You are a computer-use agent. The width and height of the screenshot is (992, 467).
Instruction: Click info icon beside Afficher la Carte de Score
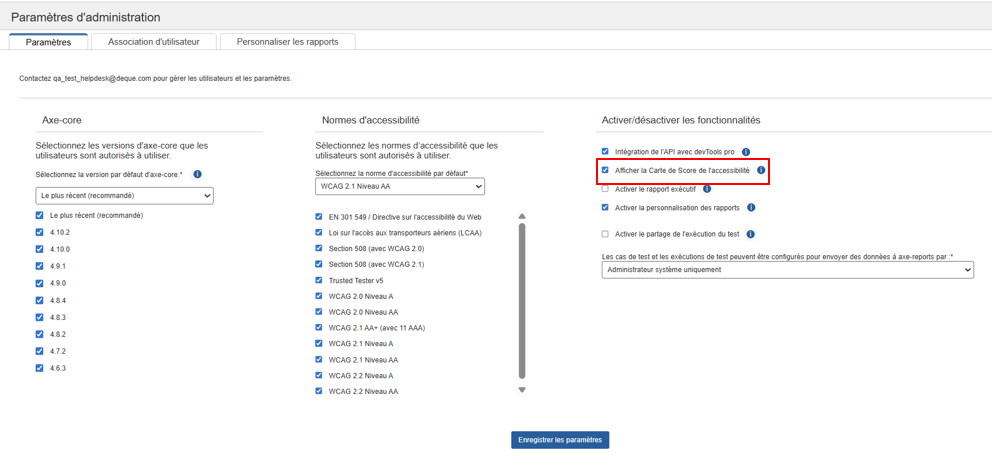click(761, 171)
